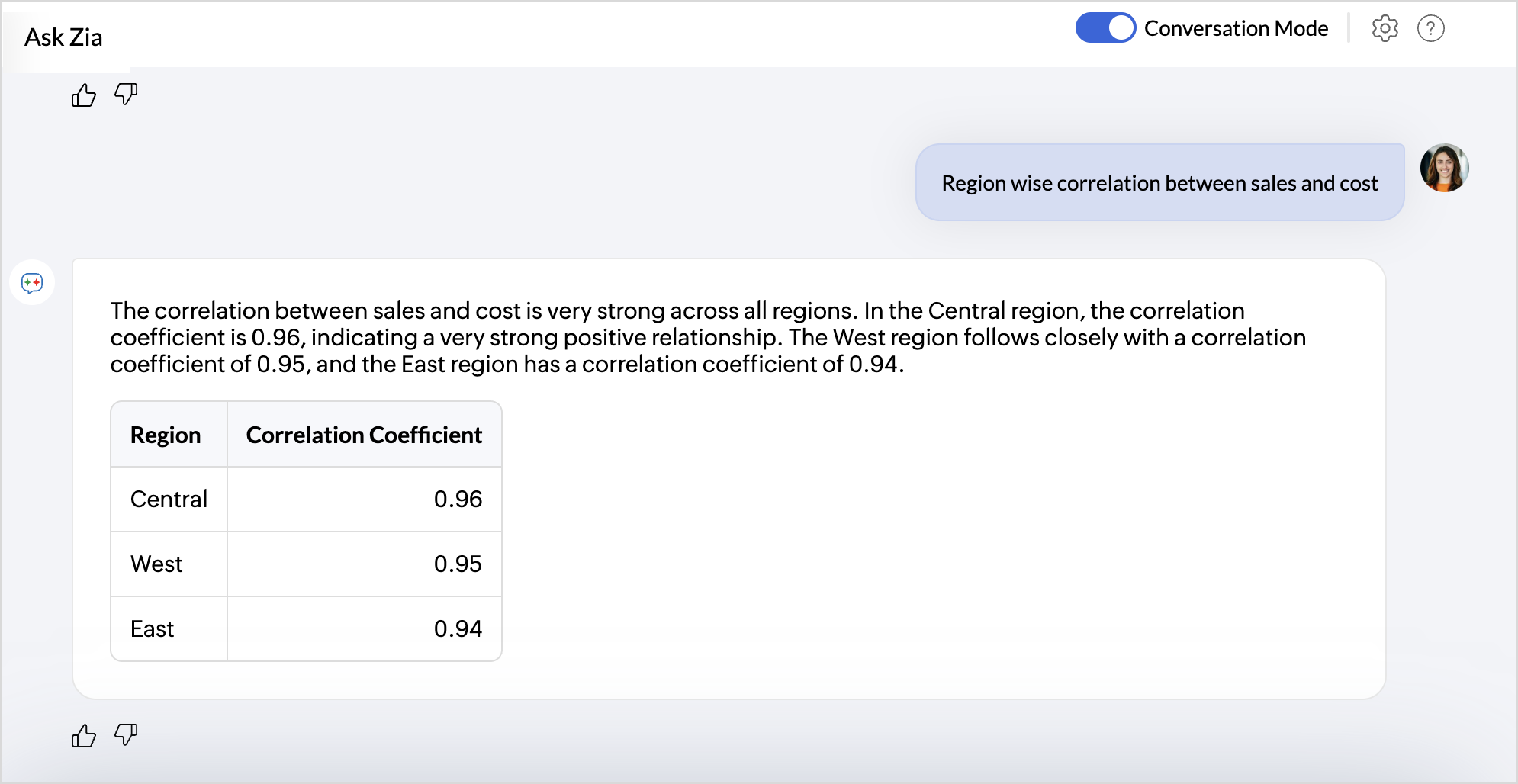Select the West region cell

pyautogui.click(x=157, y=564)
